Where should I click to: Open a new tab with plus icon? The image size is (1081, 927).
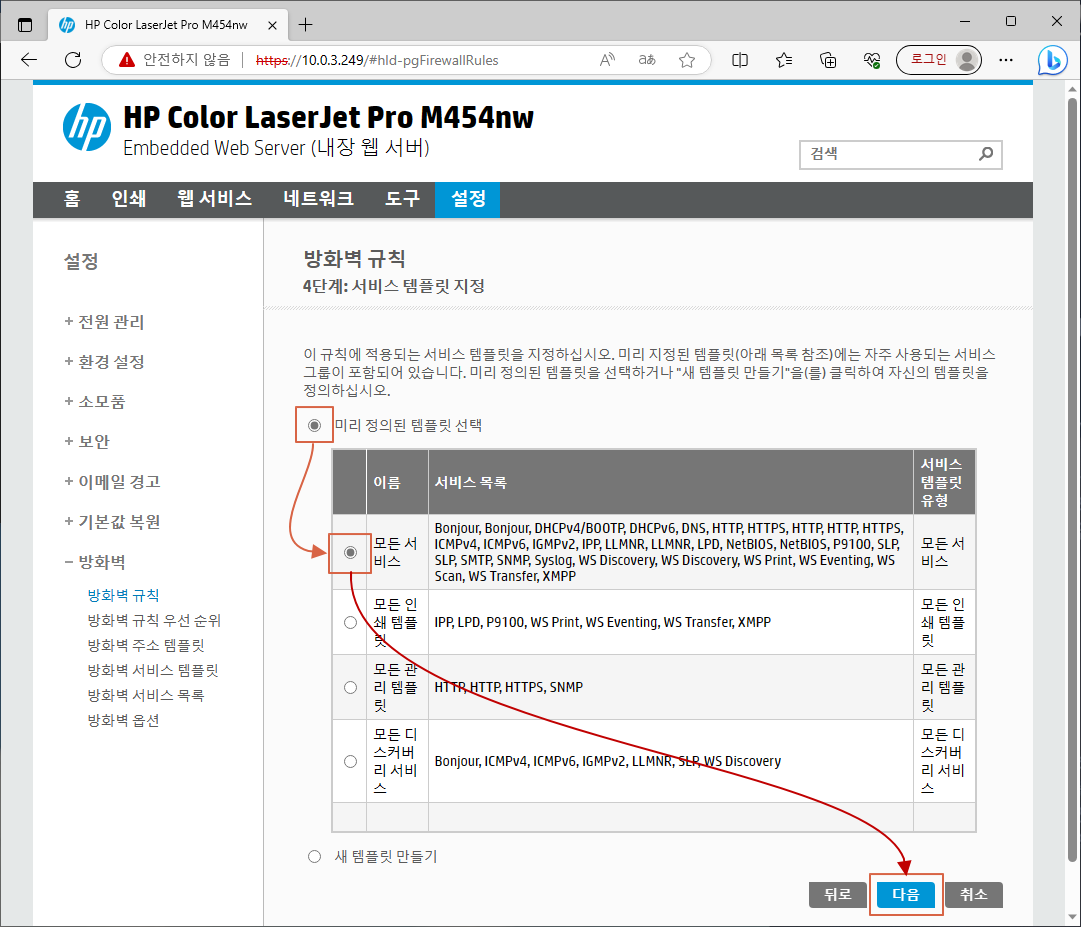[x=305, y=25]
